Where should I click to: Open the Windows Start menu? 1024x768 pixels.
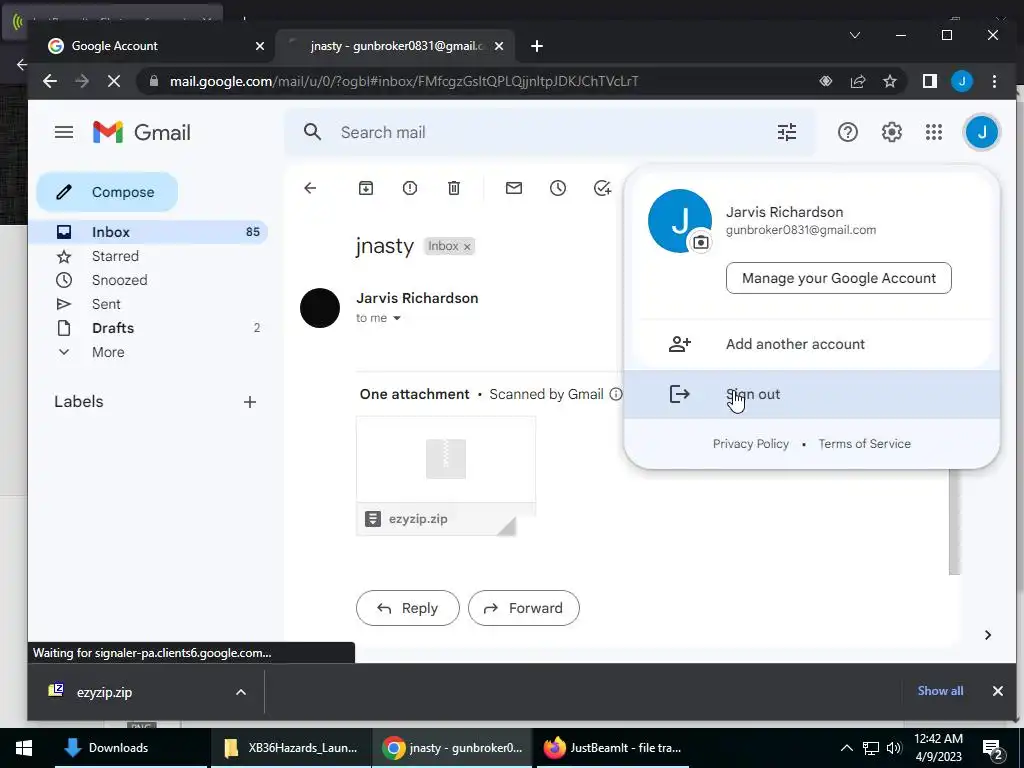pos(24,748)
